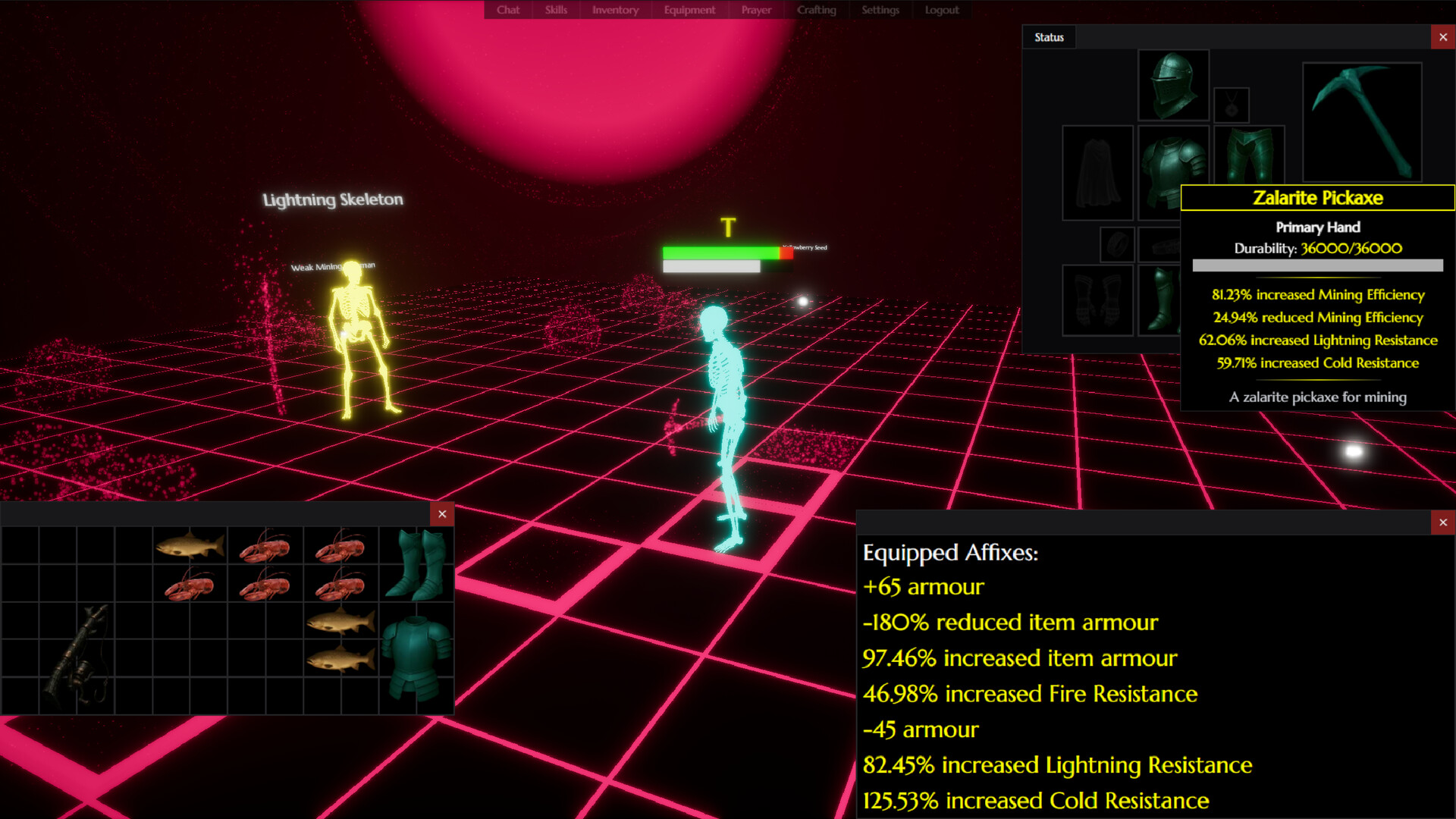Select a cooked lobster from the inventory
Screen dimensions: 1456x819
tap(265, 548)
